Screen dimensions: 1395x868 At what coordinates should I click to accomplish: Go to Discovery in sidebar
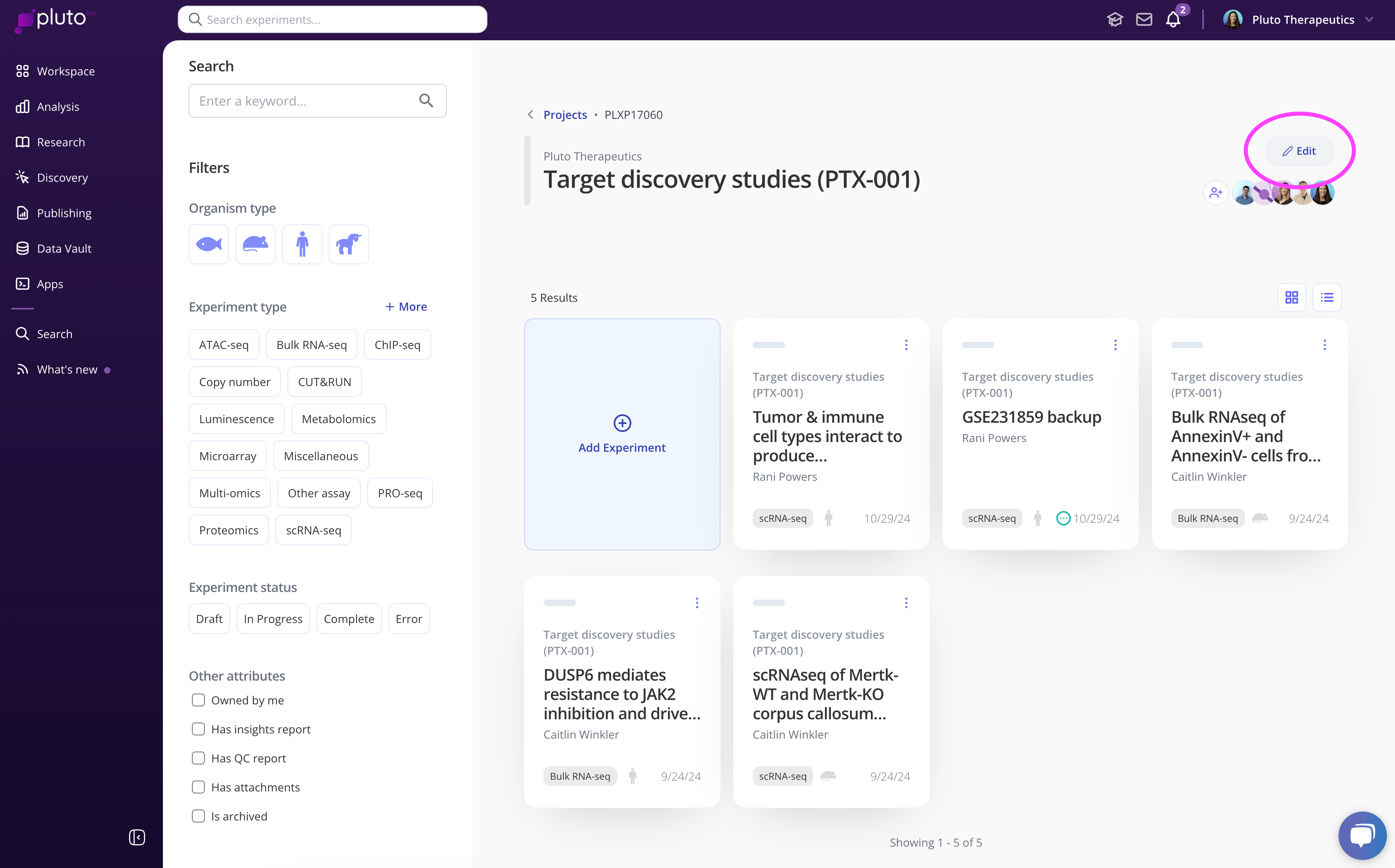[62, 177]
